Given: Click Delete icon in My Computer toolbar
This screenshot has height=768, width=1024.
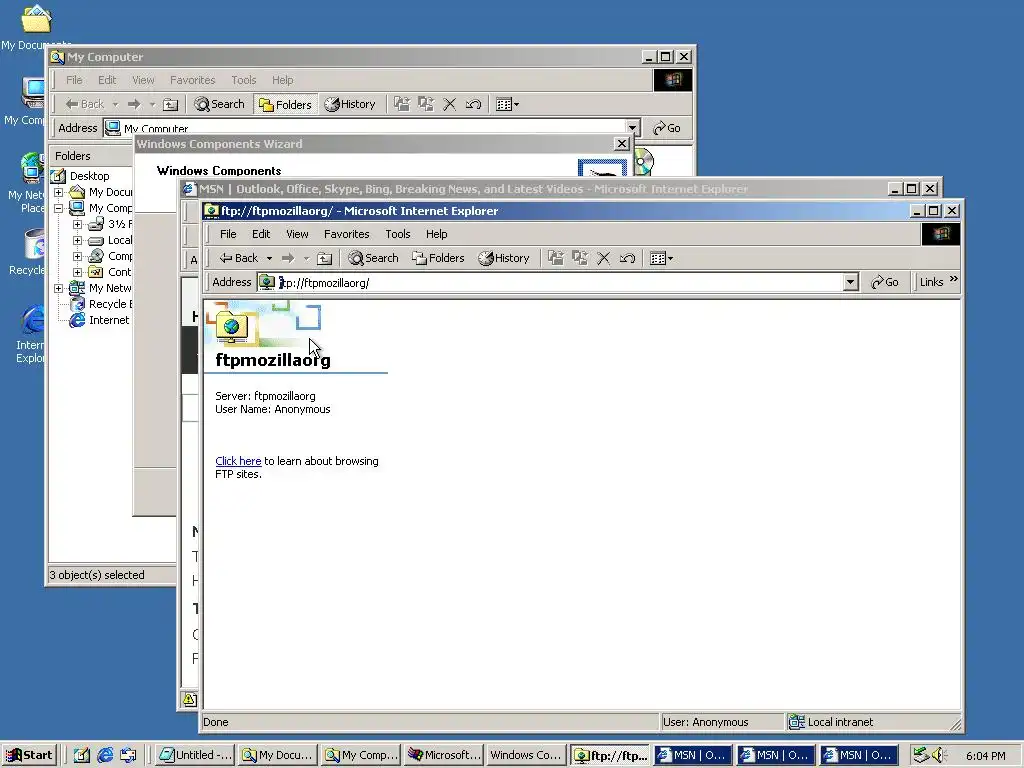Looking at the screenshot, I should (449, 104).
